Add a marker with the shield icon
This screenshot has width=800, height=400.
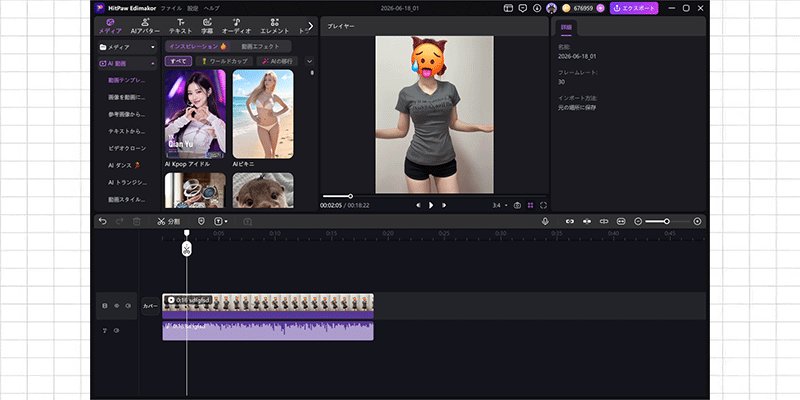click(201, 221)
